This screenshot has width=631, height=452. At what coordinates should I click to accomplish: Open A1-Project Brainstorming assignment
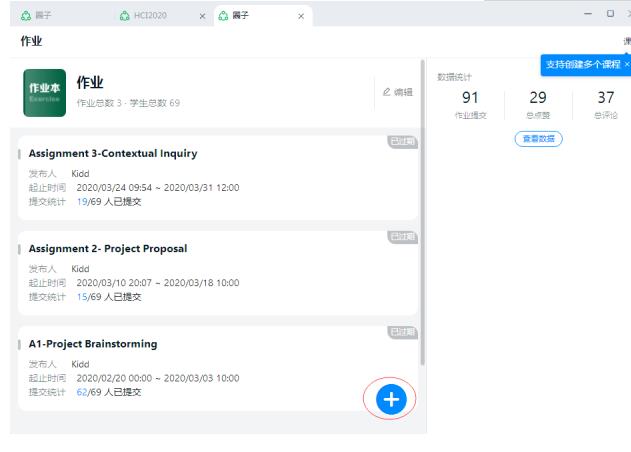click(x=93, y=344)
